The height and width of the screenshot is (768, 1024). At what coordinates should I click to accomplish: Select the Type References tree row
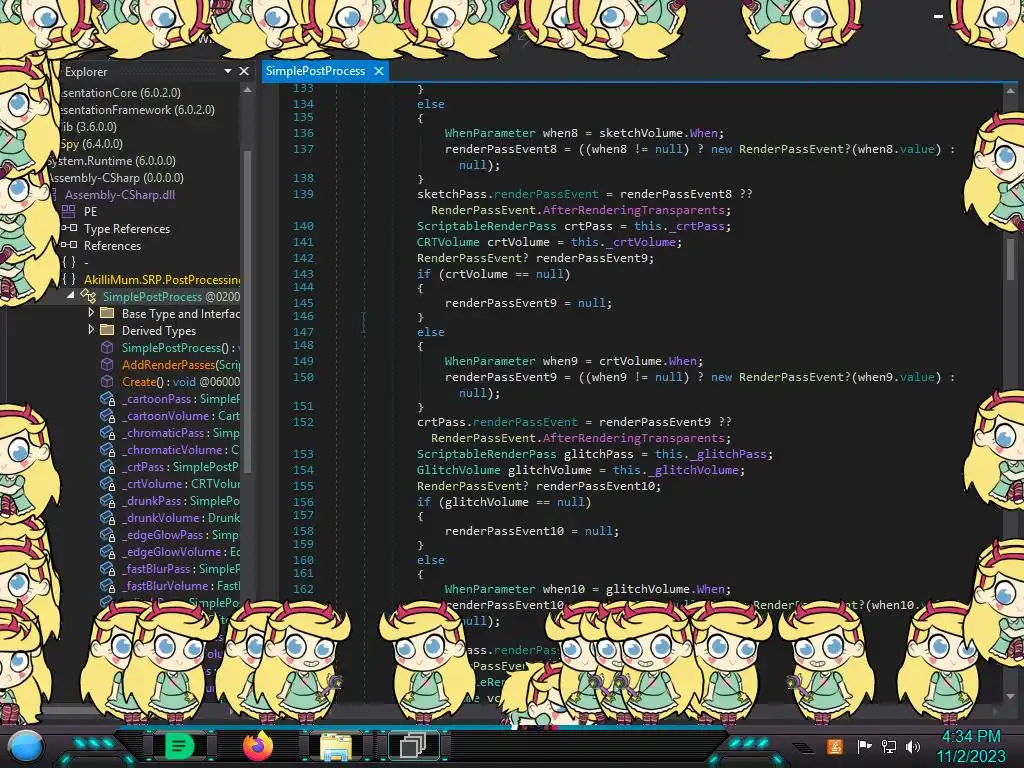(127, 229)
